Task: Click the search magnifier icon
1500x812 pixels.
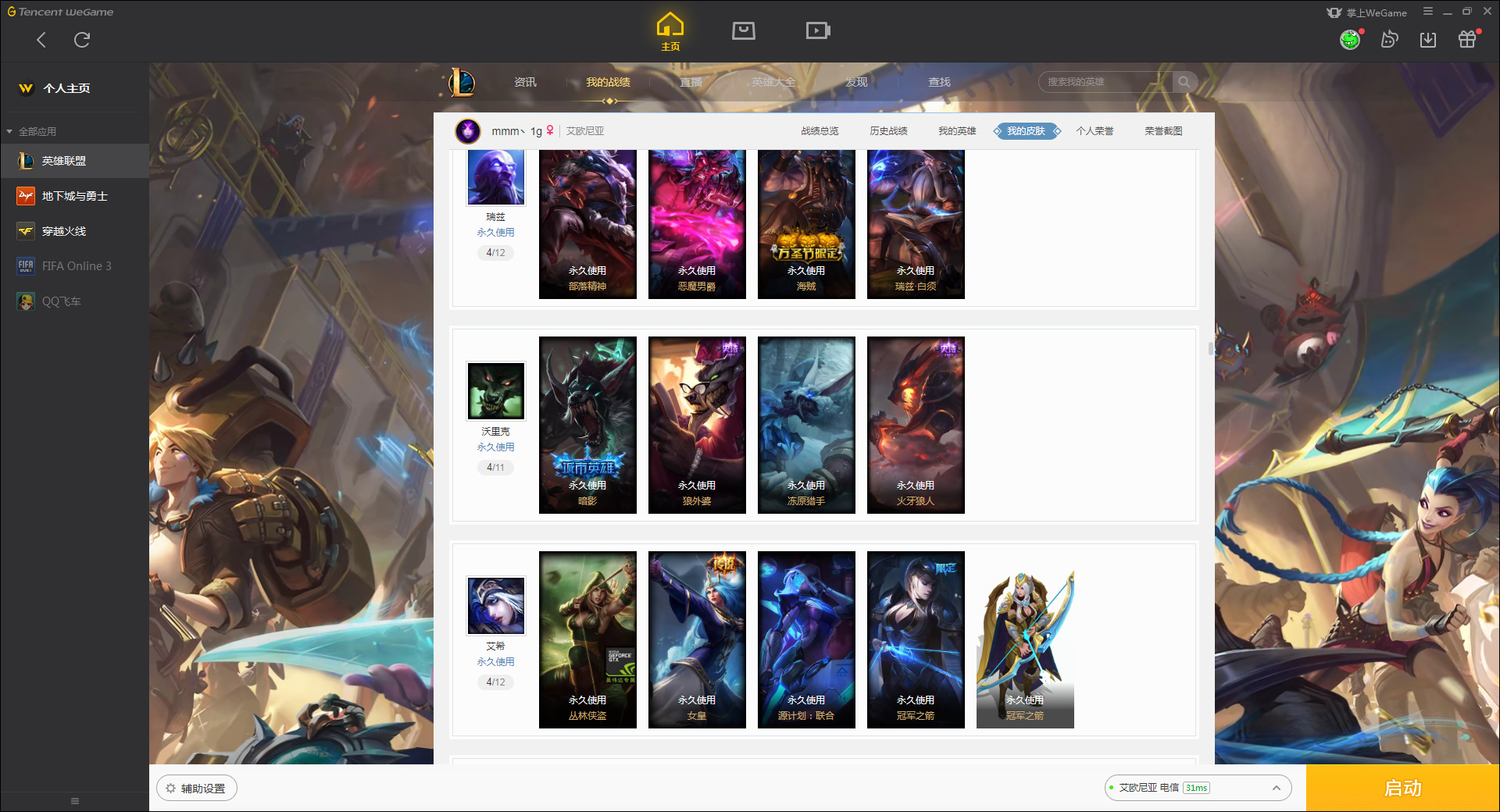Action: (x=1184, y=82)
